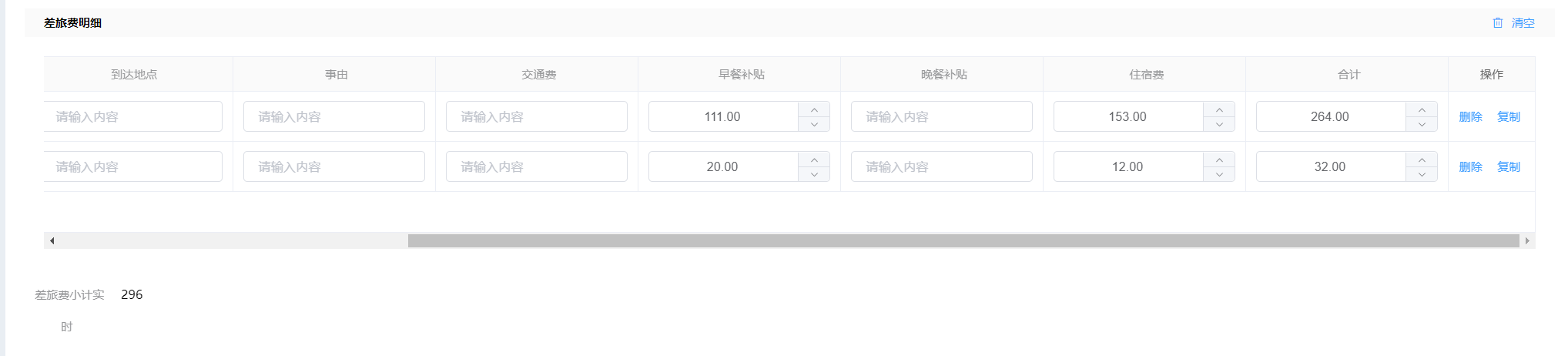Click second row 交通费 input field

(x=536, y=167)
